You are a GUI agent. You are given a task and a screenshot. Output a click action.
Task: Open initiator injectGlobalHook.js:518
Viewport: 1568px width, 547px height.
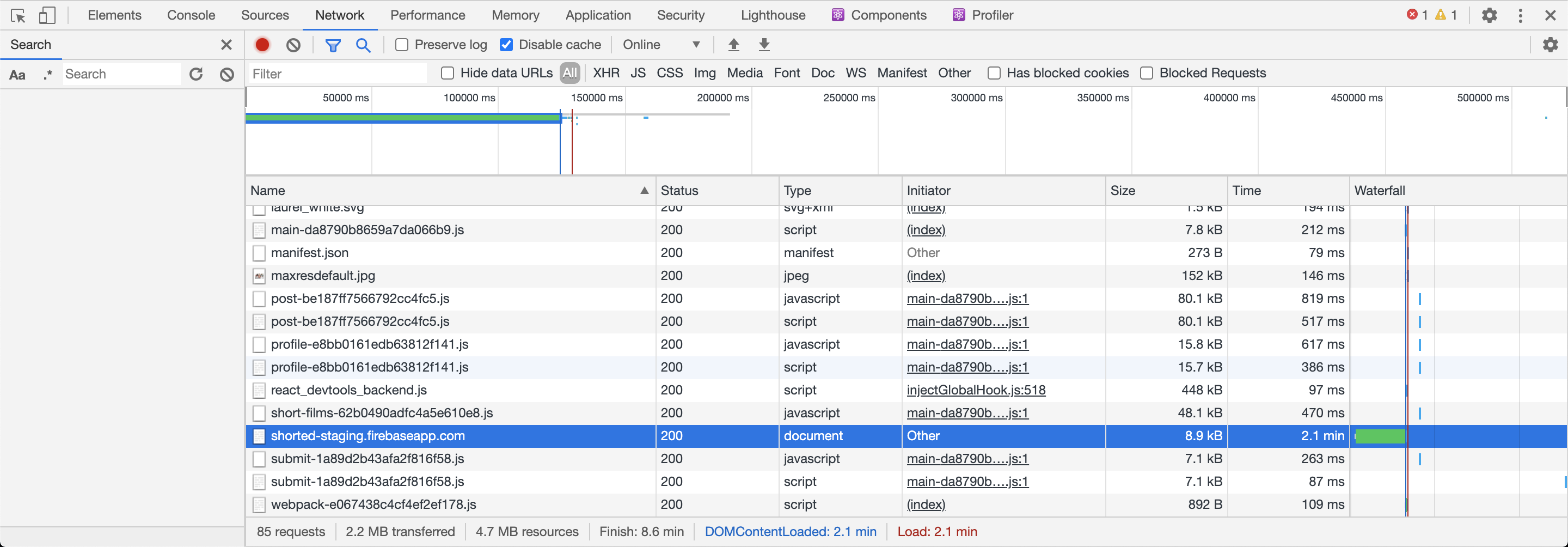(x=976, y=390)
